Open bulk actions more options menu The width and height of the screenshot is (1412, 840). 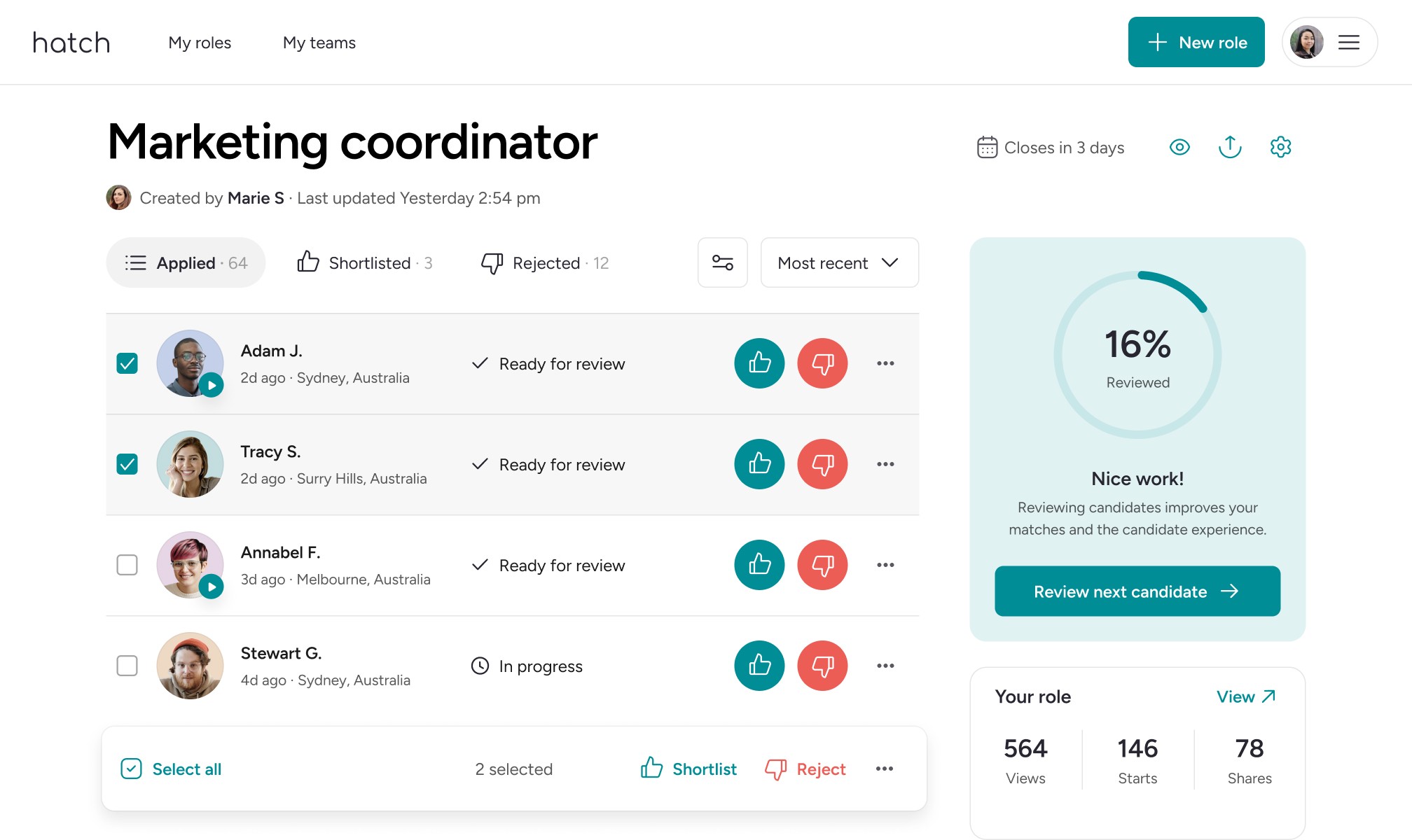click(x=884, y=769)
